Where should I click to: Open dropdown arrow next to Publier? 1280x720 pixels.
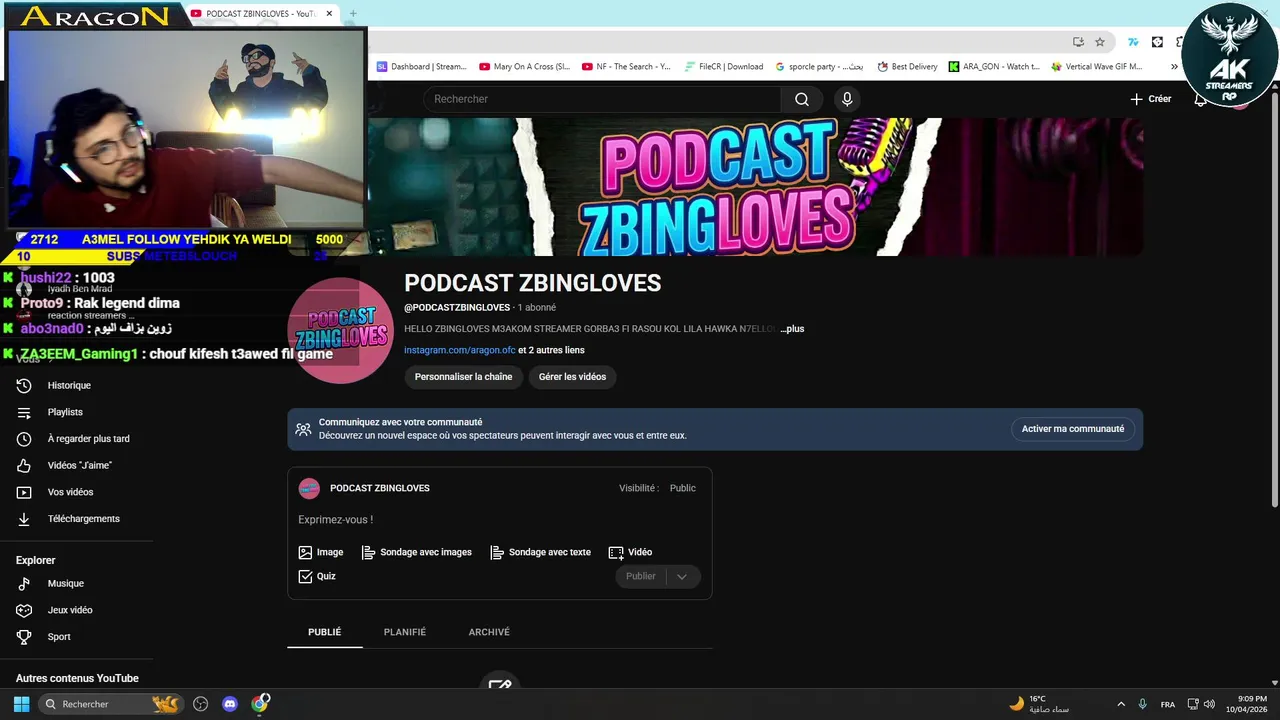pyautogui.click(x=682, y=576)
